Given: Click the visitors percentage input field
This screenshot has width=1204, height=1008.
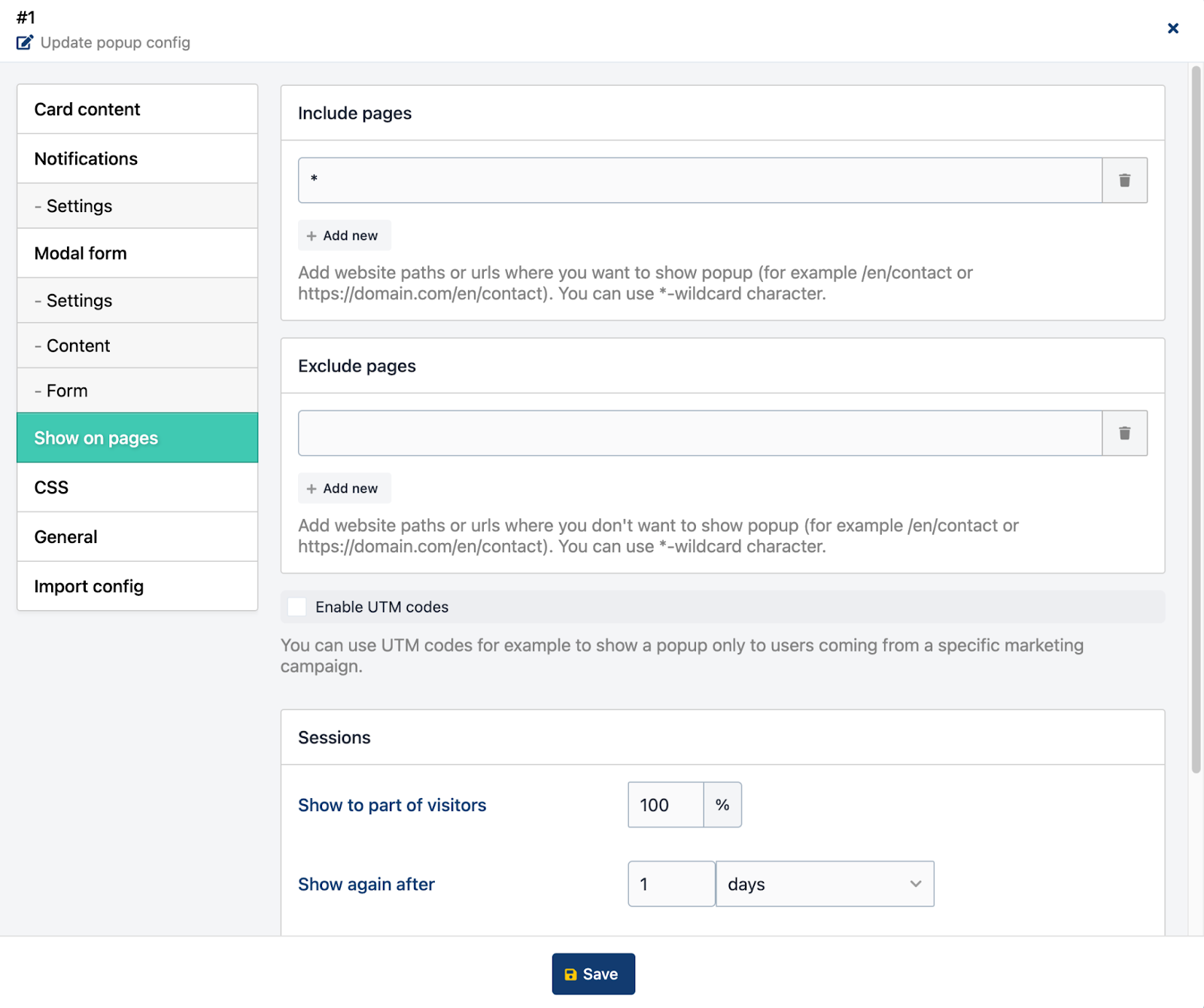Looking at the screenshot, I should (665, 805).
